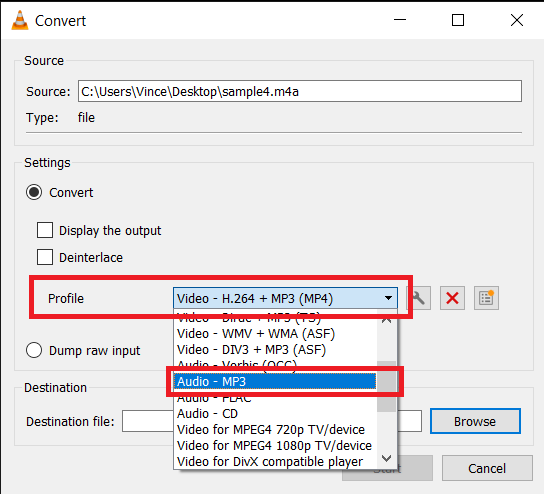Click profile list scrollbar thumb
The image size is (544, 494).
coord(386,386)
